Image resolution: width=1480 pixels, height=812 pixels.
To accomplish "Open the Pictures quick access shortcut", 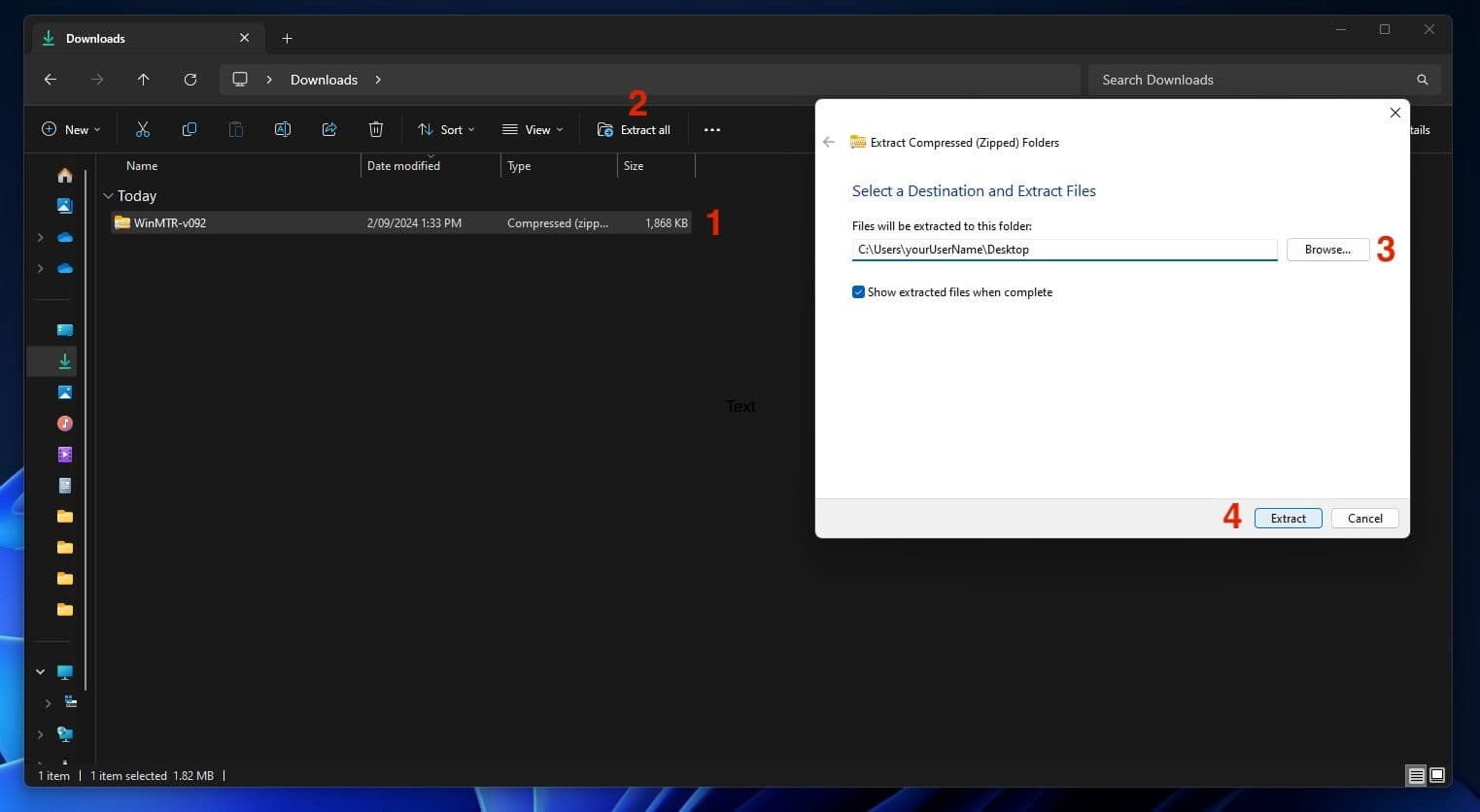I will pyautogui.click(x=65, y=392).
